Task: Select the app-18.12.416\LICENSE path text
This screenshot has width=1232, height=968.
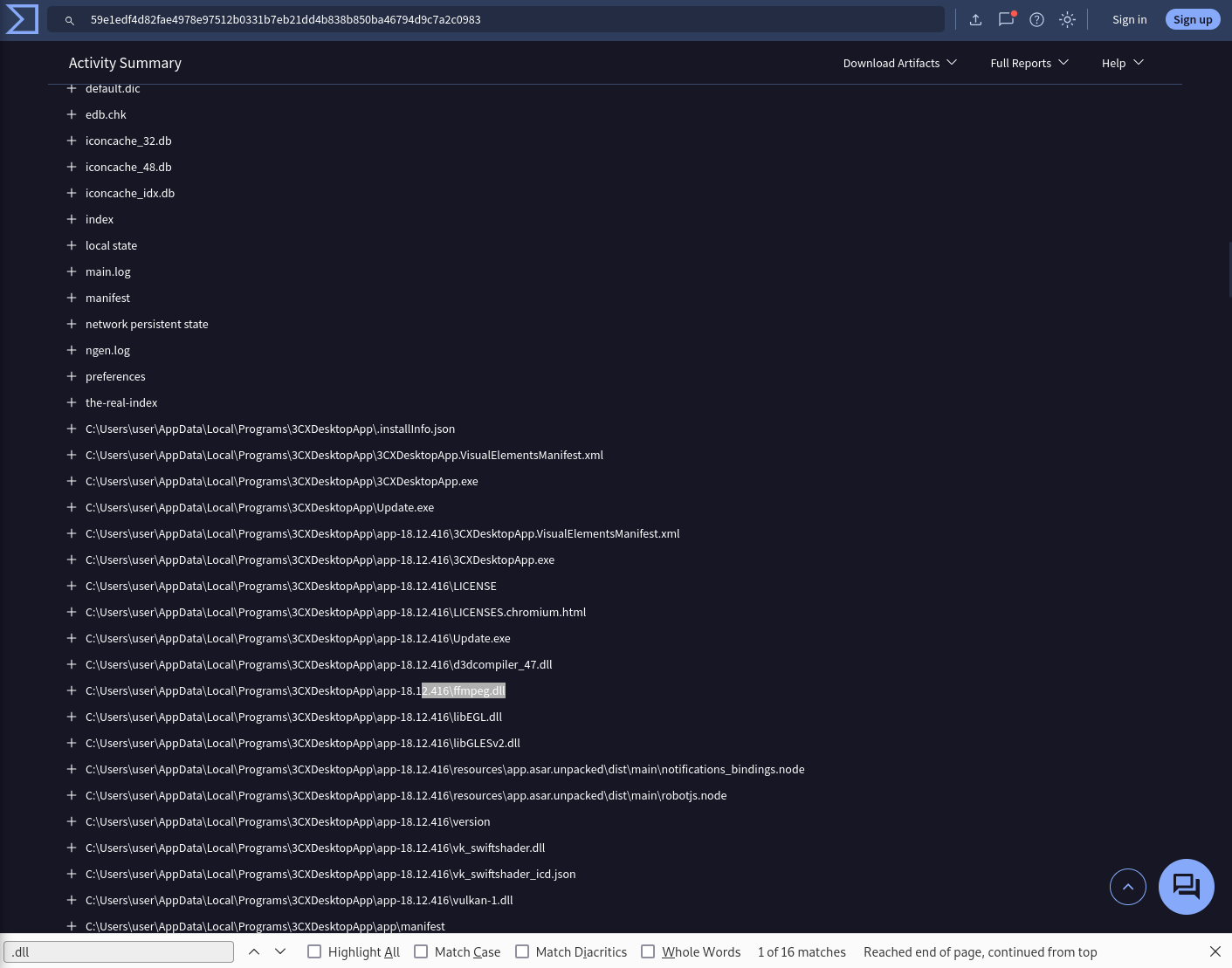Action: point(291,586)
